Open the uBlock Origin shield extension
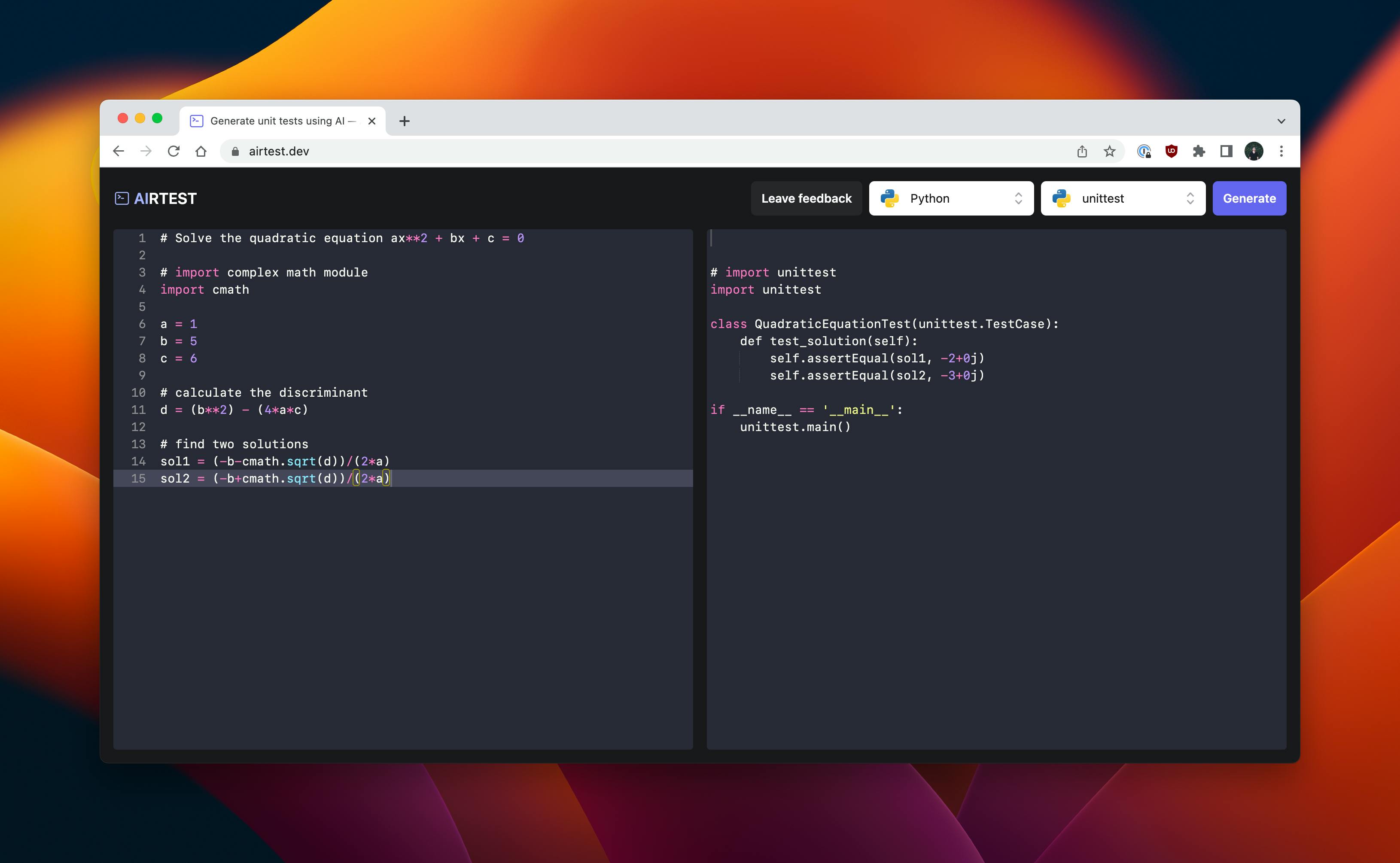This screenshot has height=863, width=1400. (x=1171, y=151)
